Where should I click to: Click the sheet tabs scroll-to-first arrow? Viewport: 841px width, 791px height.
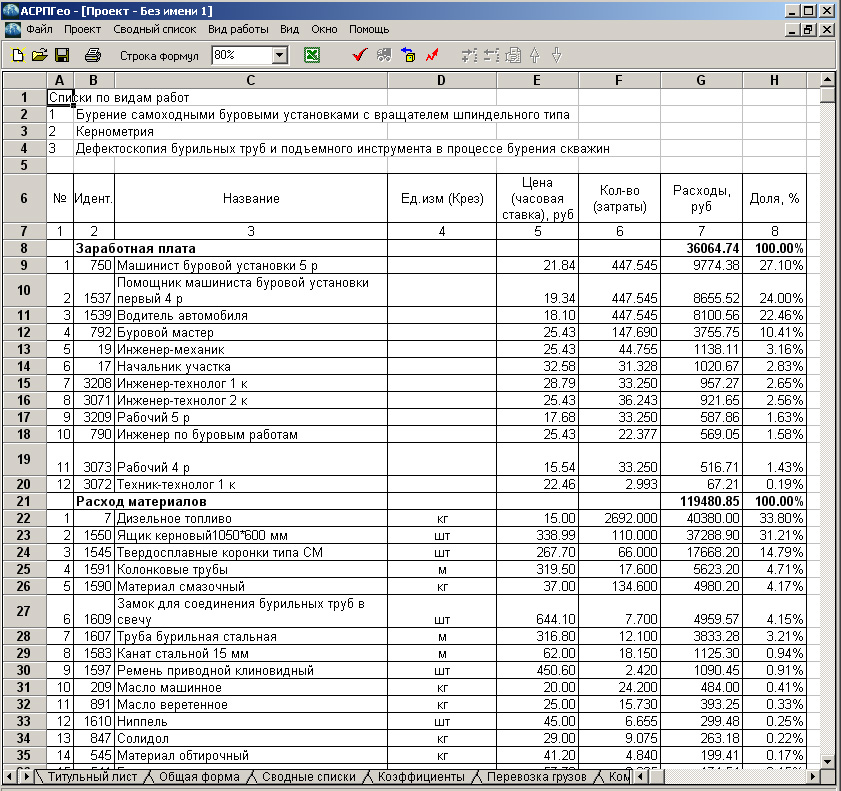pos(9,777)
